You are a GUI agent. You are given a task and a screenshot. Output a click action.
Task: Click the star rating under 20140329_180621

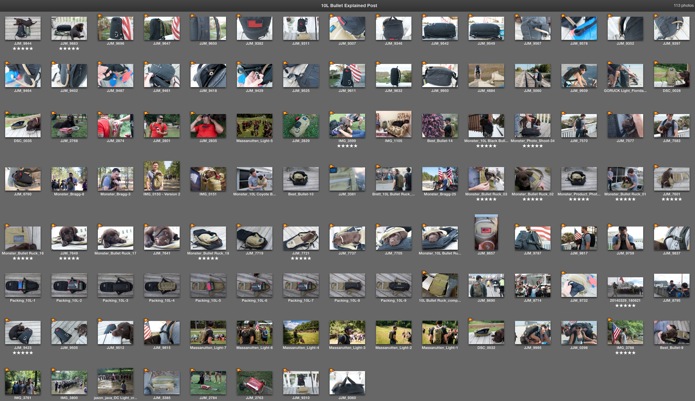625,306
